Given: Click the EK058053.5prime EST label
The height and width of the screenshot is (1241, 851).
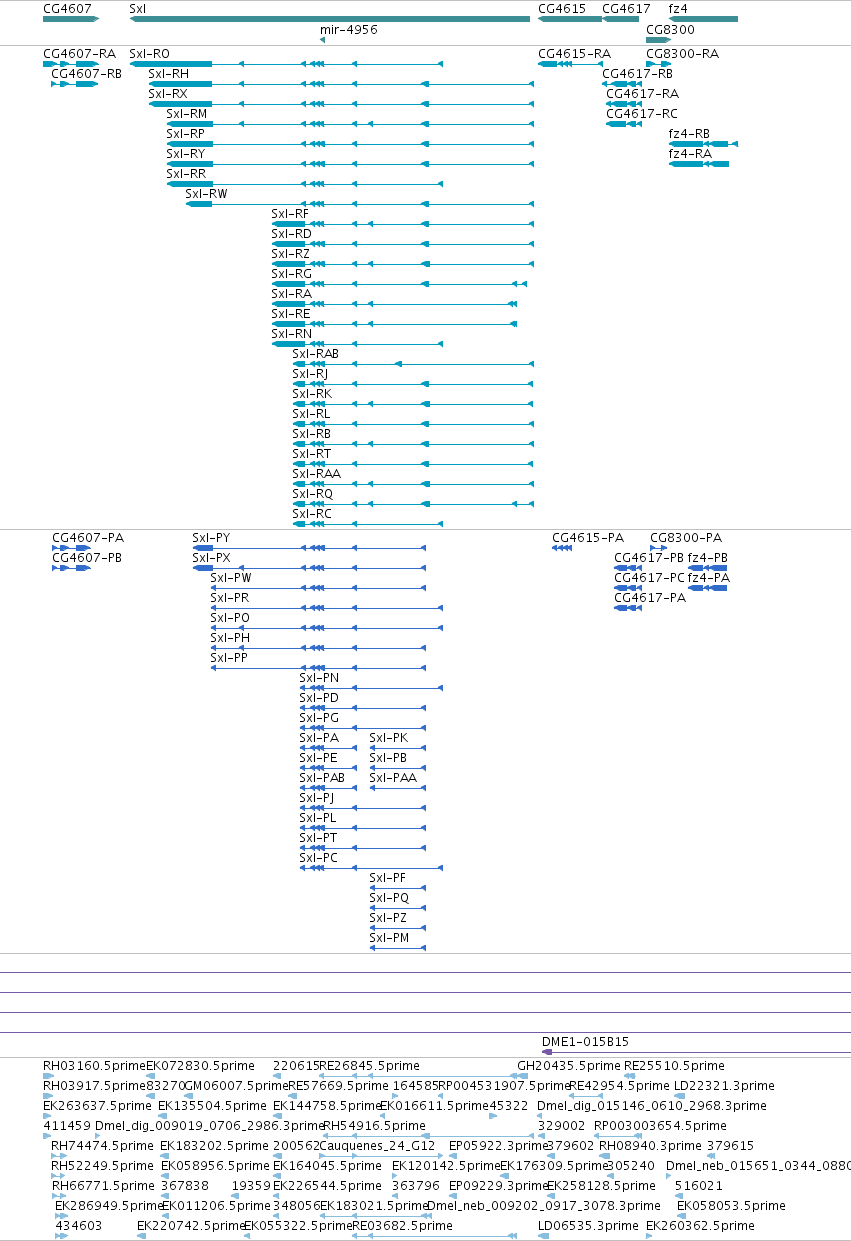Looking at the screenshot, I should point(731,1206).
